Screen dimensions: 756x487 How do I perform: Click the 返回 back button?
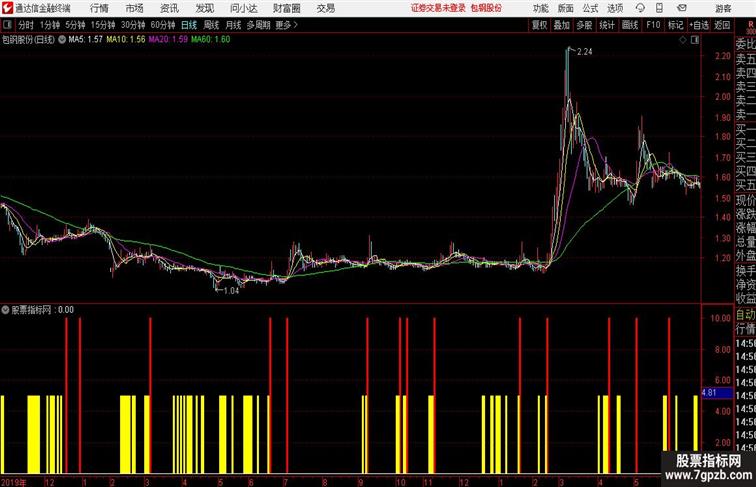pos(722,25)
